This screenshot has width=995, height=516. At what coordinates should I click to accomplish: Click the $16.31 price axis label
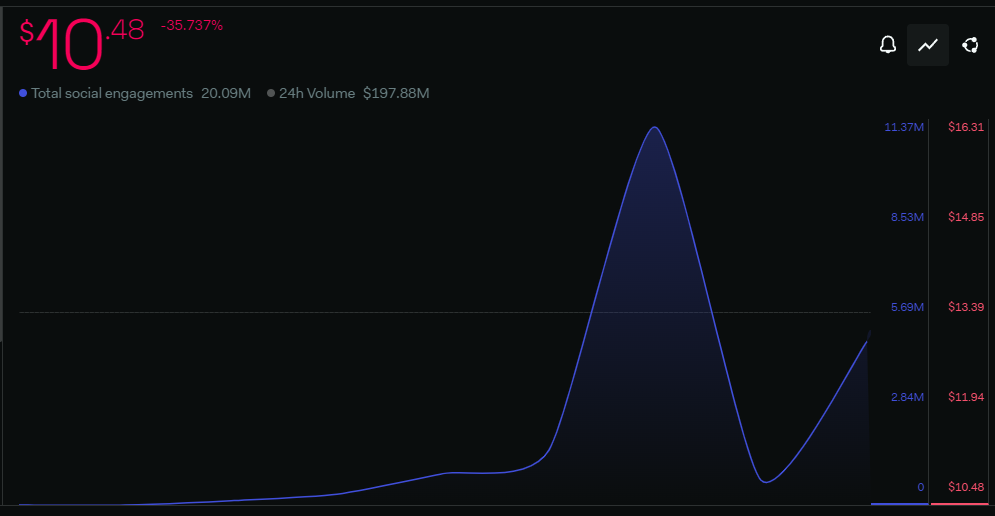(966, 127)
